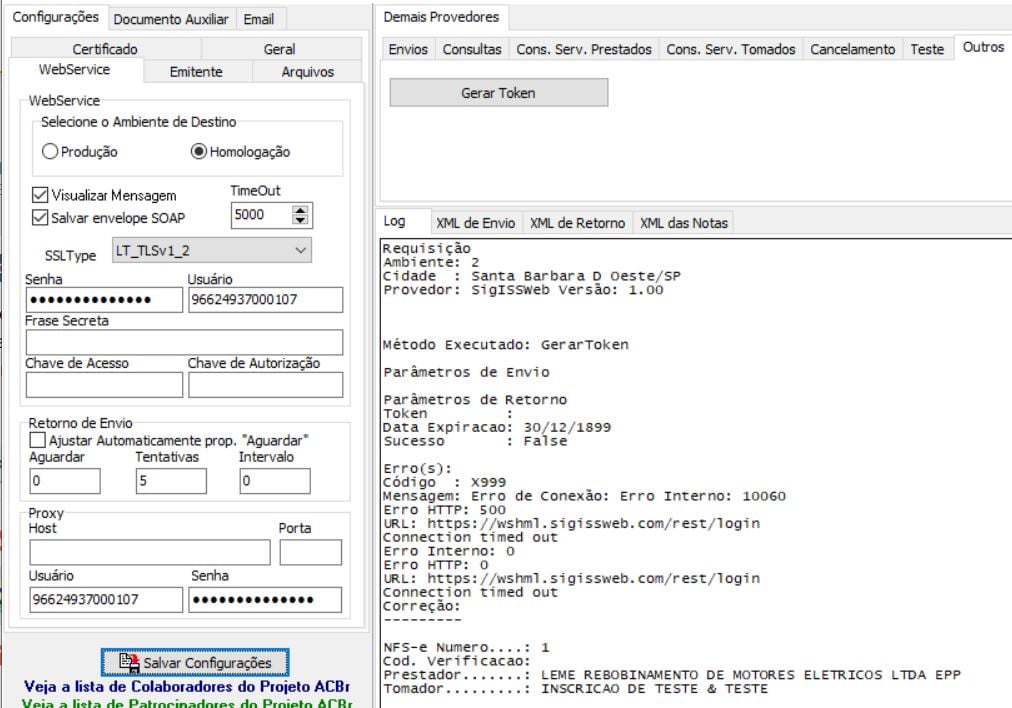The width and height of the screenshot is (1012, 708).
Task: Click the 'Tomador' INSCRICAO DE TESTE line
Action: coord(575,689)
